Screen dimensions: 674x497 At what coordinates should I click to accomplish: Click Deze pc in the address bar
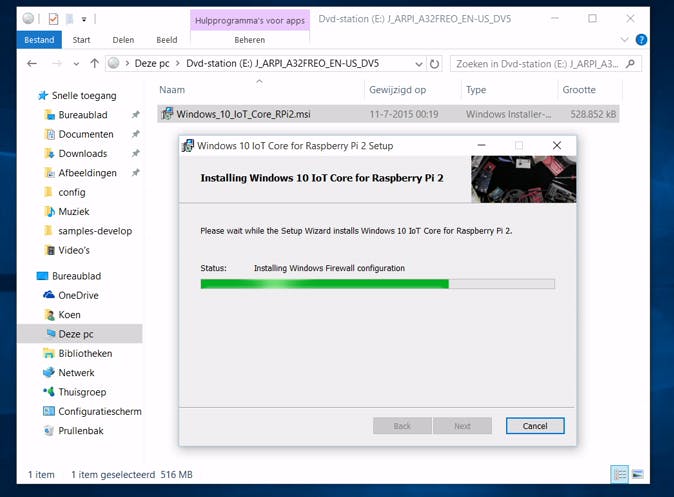tap(152, 63)
